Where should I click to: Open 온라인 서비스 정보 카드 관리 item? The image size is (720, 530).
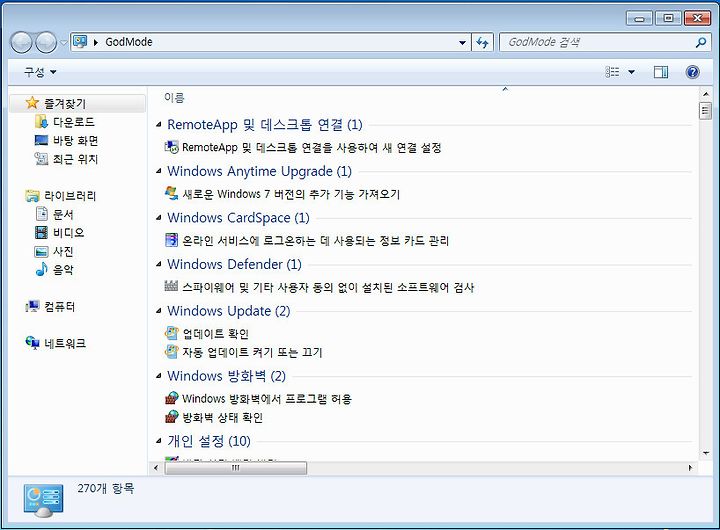[x=315, y=241]
